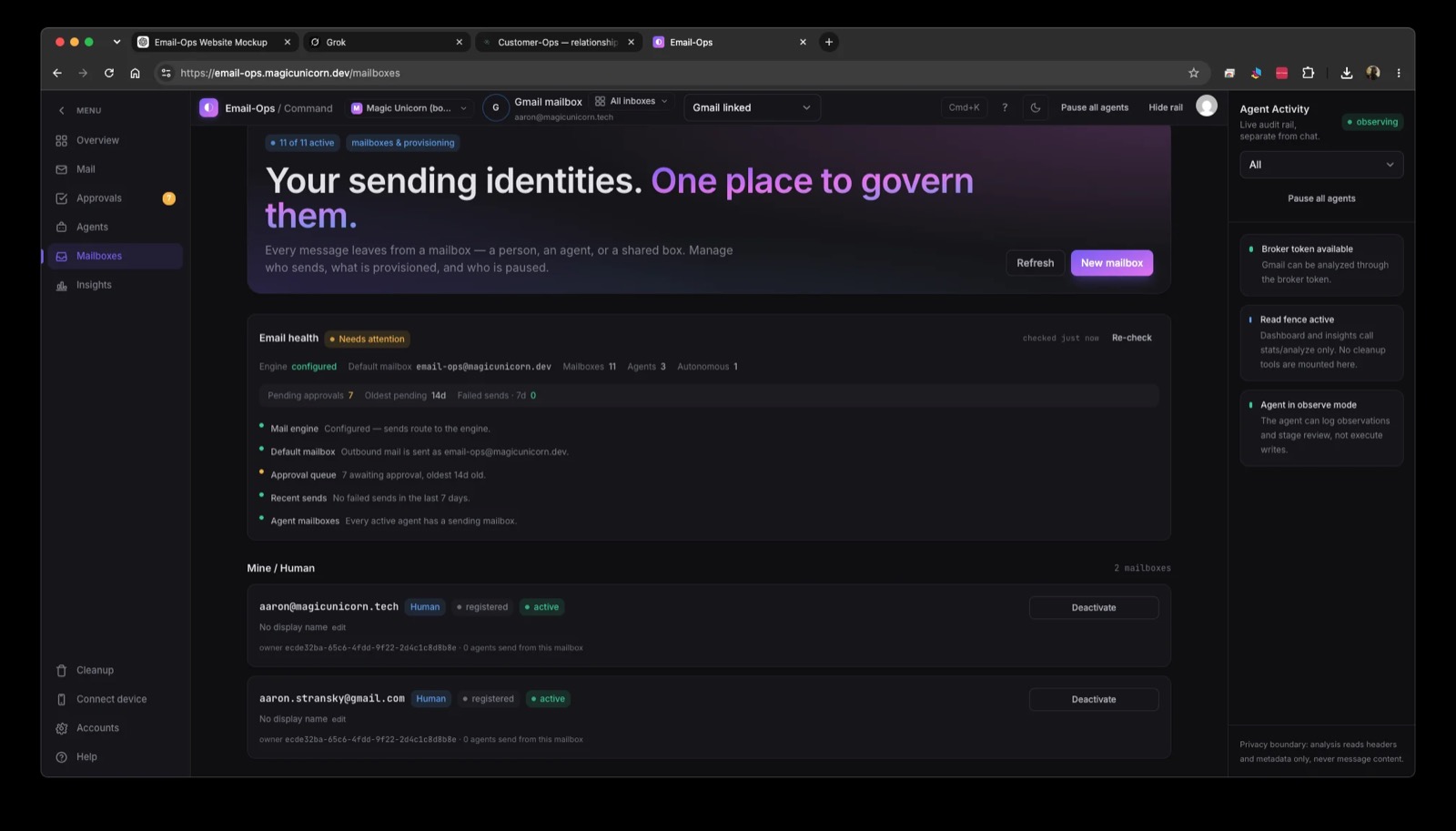Open the All inboxes dropdown

(632, 101)
